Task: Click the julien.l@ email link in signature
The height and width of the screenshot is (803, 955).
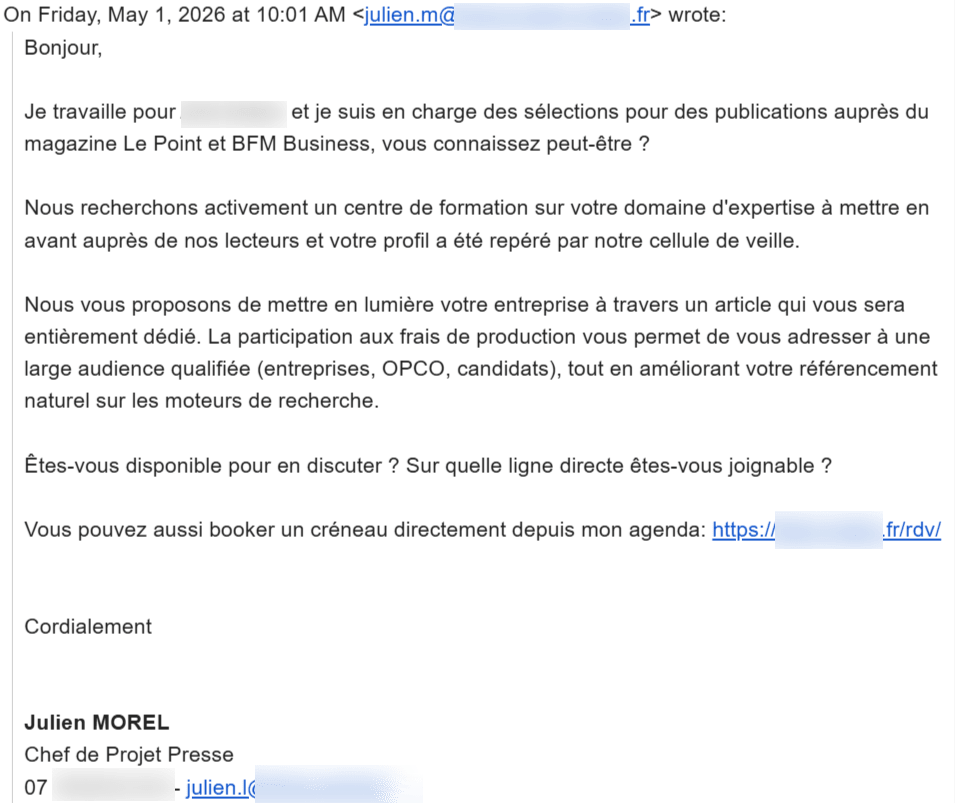Action: (x=303, y=787)
